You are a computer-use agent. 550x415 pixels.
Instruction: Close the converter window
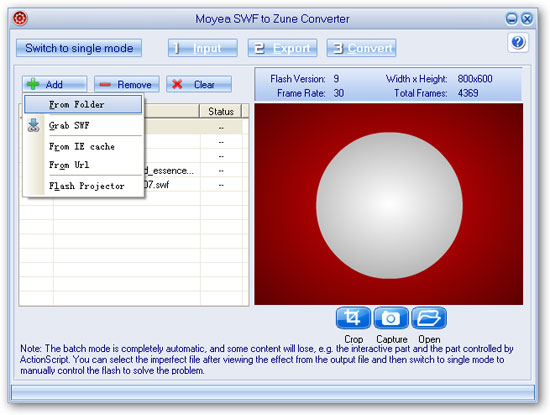(527, 18)
